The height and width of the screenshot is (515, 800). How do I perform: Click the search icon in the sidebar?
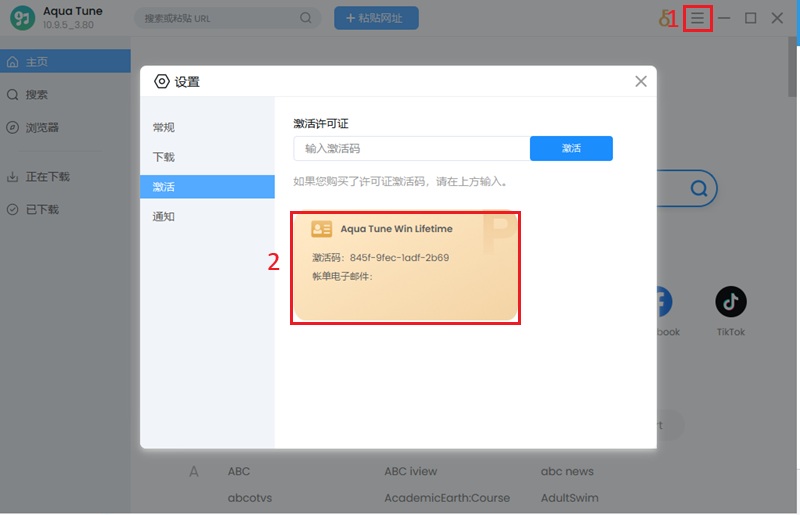(x=13, y=94)
